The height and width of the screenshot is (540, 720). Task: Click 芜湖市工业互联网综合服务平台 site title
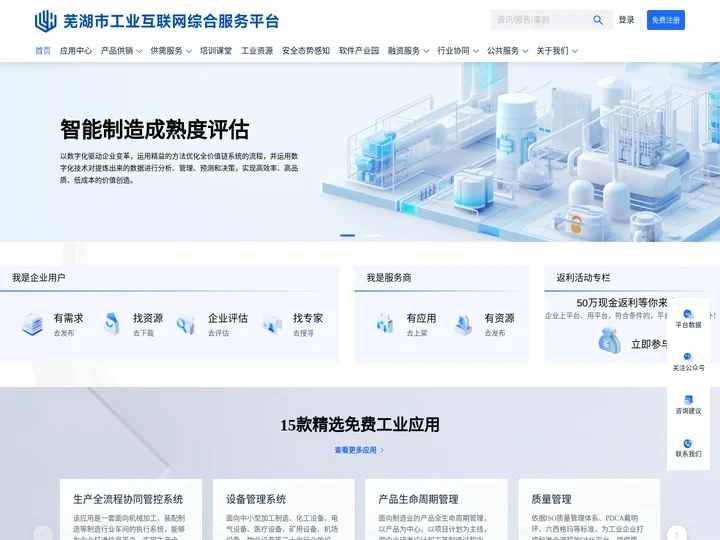point(171,21)
